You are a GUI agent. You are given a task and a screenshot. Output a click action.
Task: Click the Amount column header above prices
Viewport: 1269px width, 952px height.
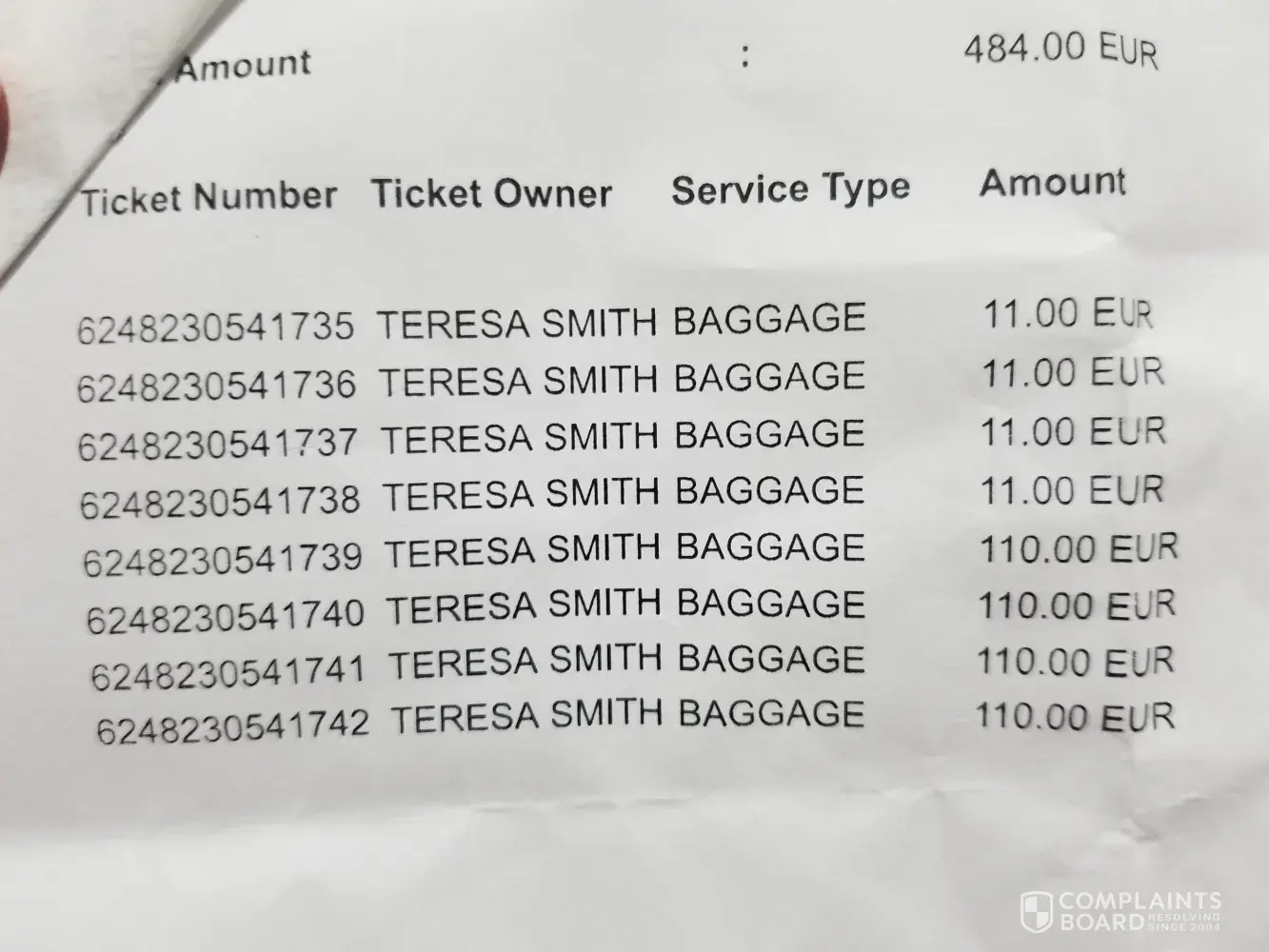pyautogui.click(x=1052, y=182)
